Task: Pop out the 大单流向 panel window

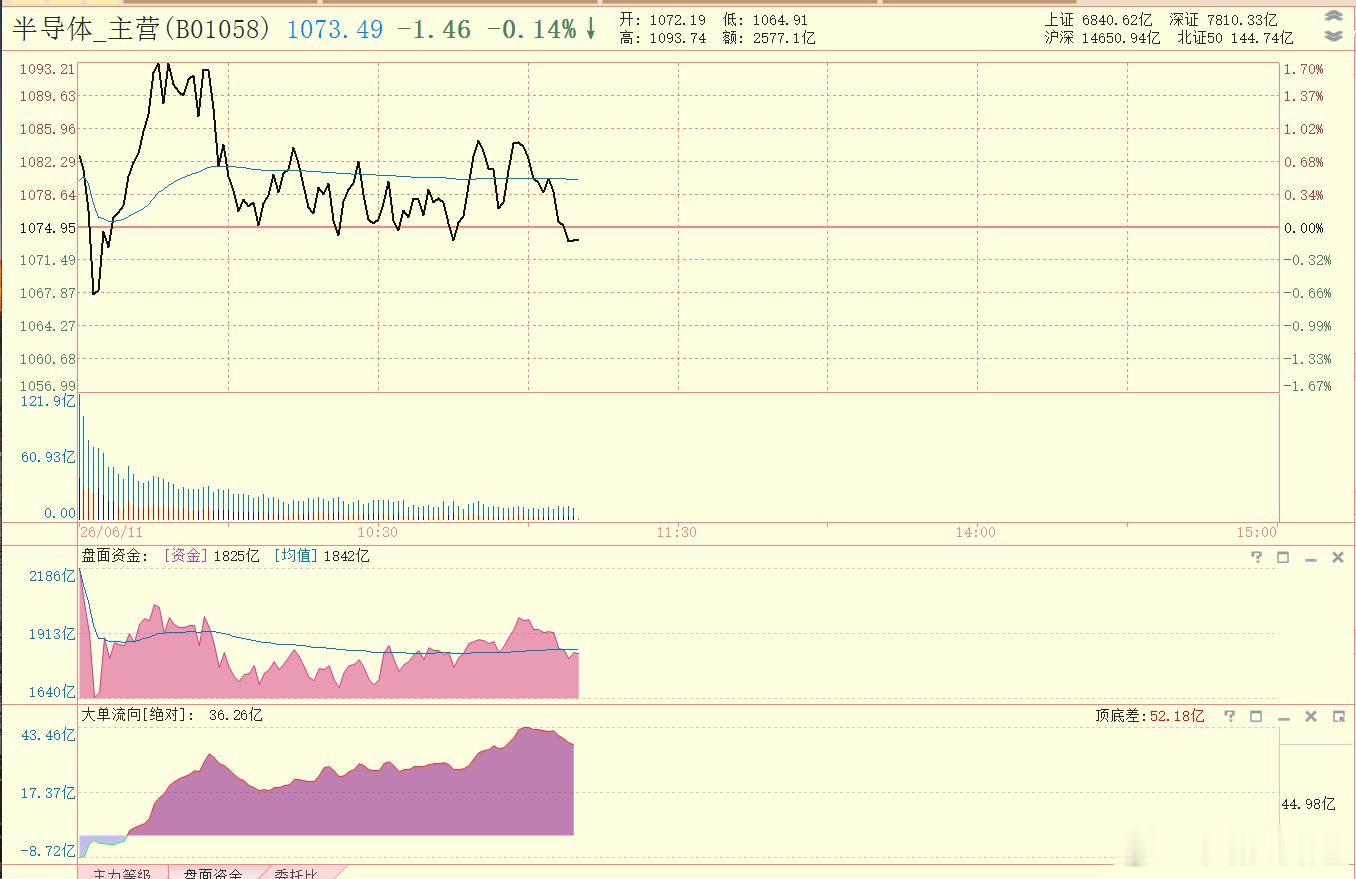Action: tap(1338, 716)
